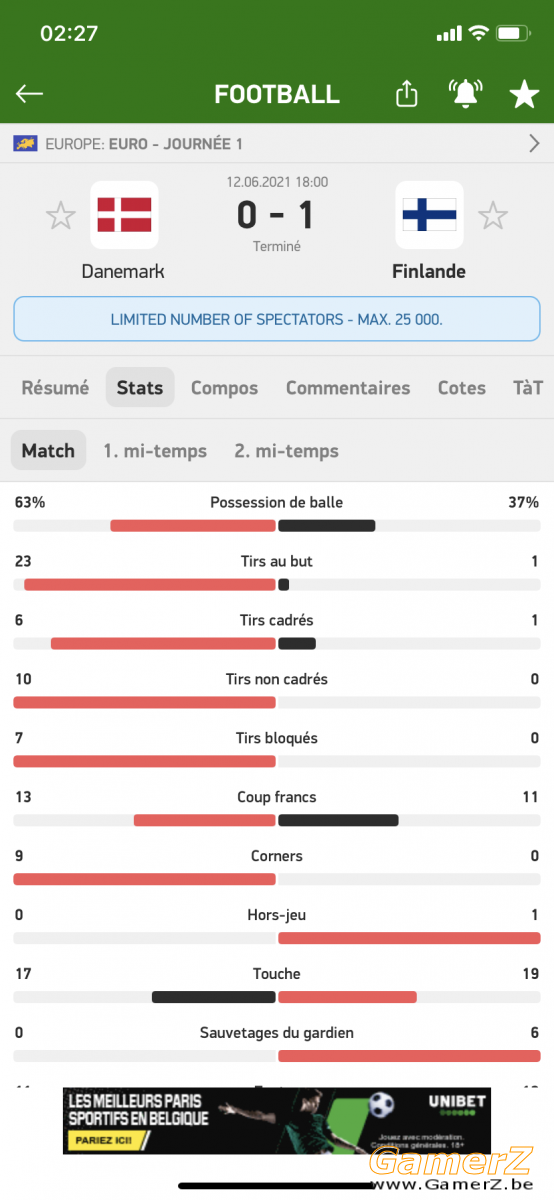This screenshot has height=1200, width=554.
Task: Select the 1. mi-temps filter
Action: pyautogui.click(x=155, y=451)
